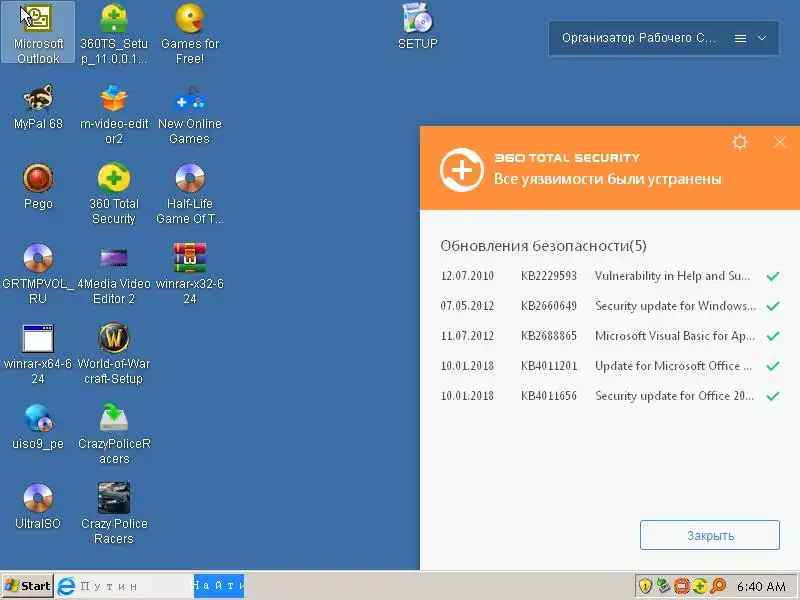Launch 360 Total Security desktop shortcut

tap(114, 194)
